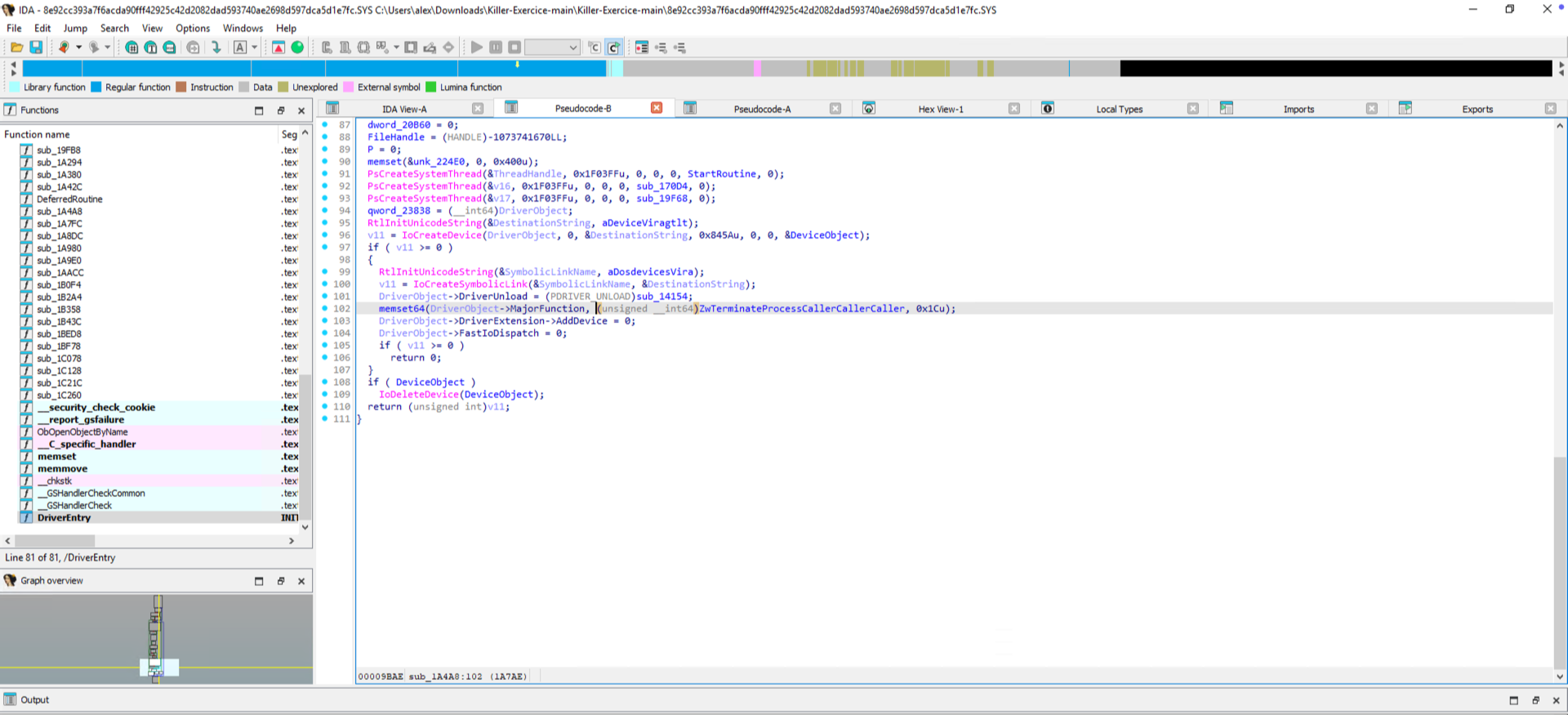Viewport: 1568px width, 715px height.
Task: Maximize the Graph overview panel
Action: pyautogui.click(x=259, y=581)
